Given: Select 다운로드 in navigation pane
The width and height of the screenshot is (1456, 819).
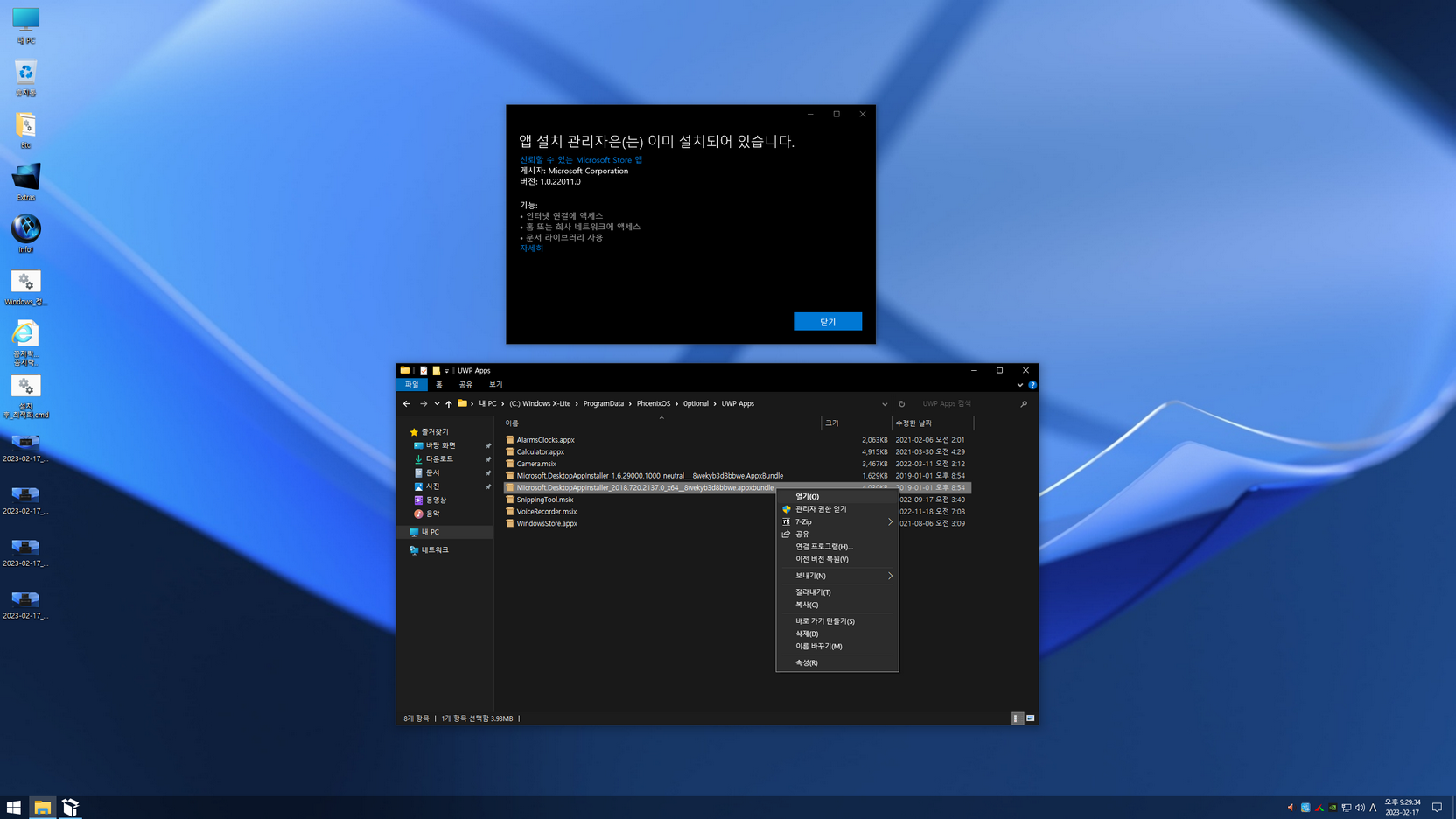Looking at the screenshot, I should (x=439, y=459).
